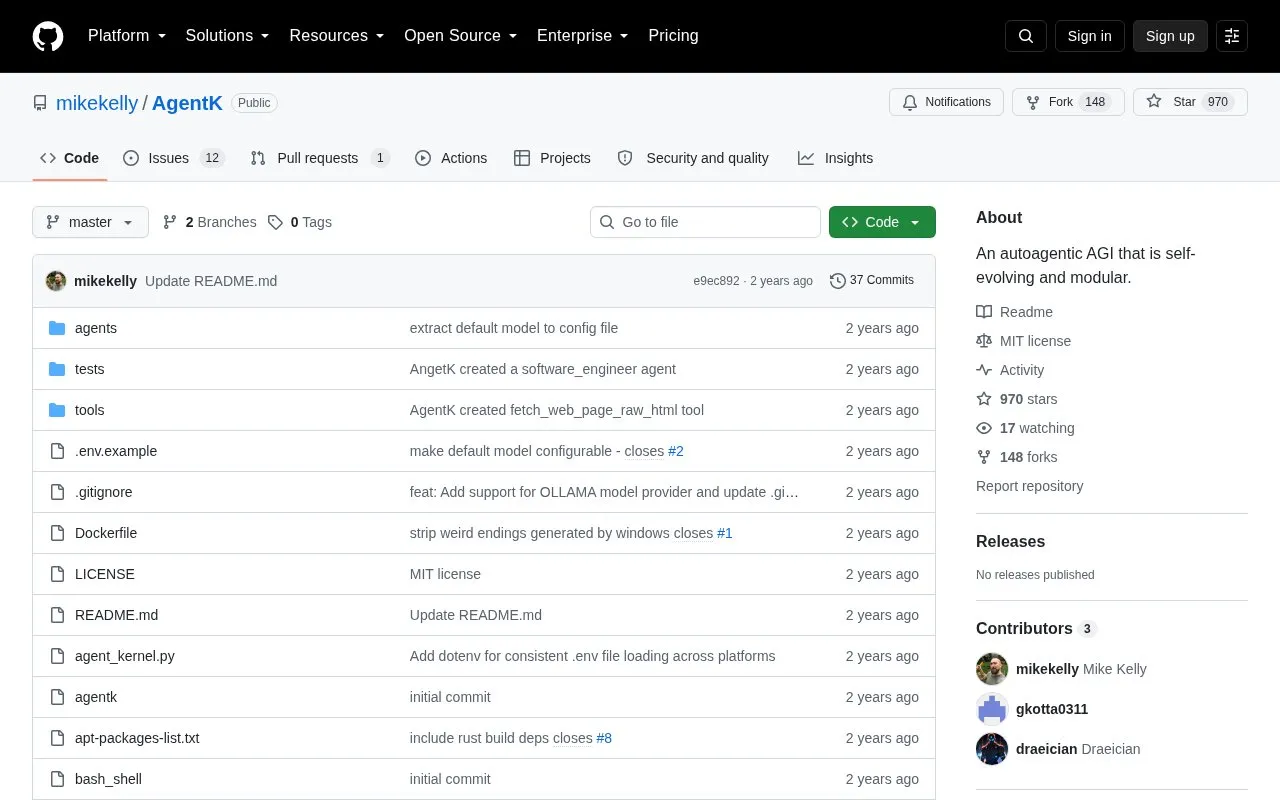Switch to the Projects tab

tap(552, 158)
